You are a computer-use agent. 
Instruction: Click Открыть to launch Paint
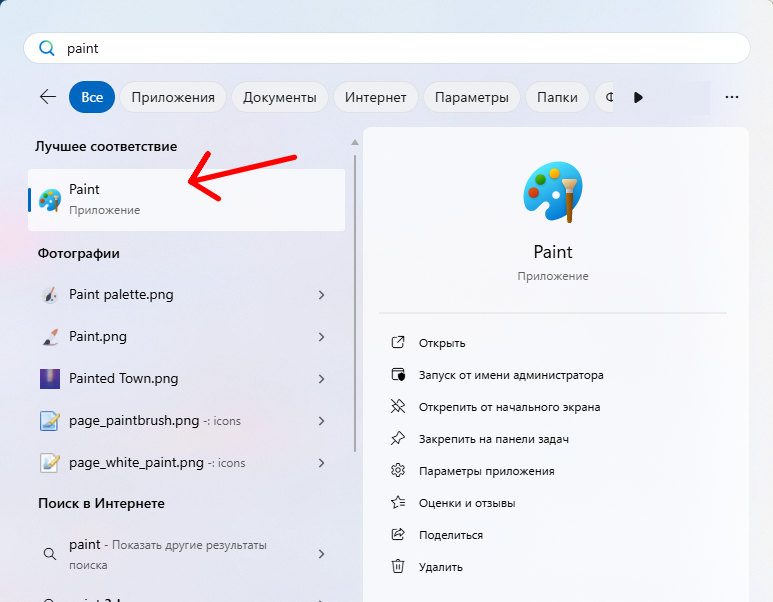click(x=442, y=343)
